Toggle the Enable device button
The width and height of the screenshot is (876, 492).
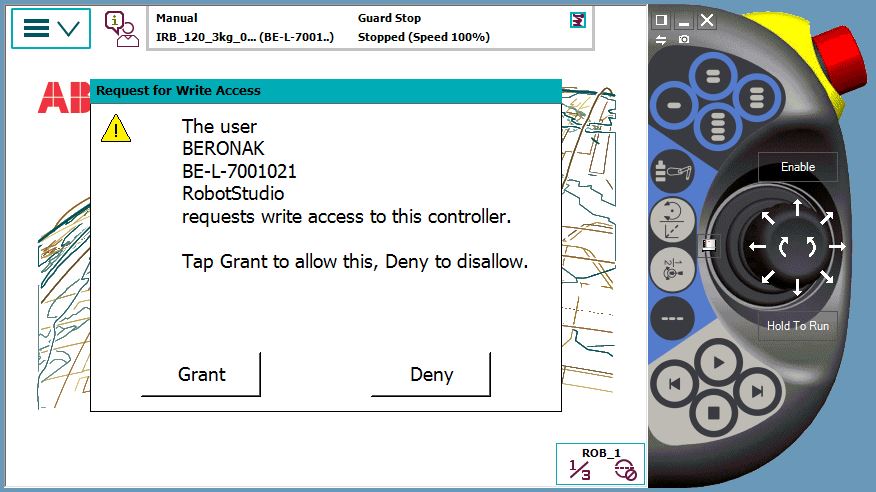tap(797, 167)
